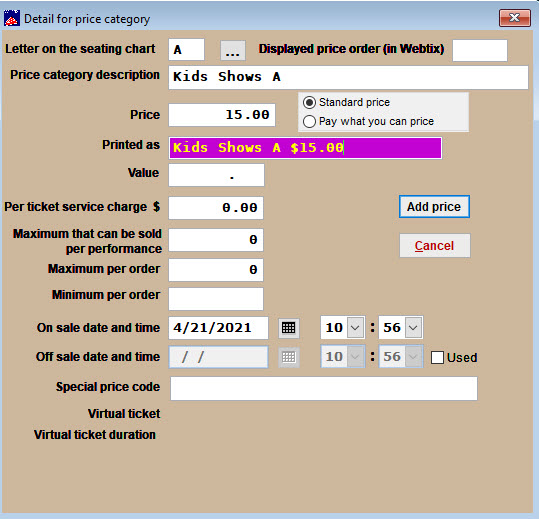
Task: Select the Displayed price order field
Action: (480, 51)
